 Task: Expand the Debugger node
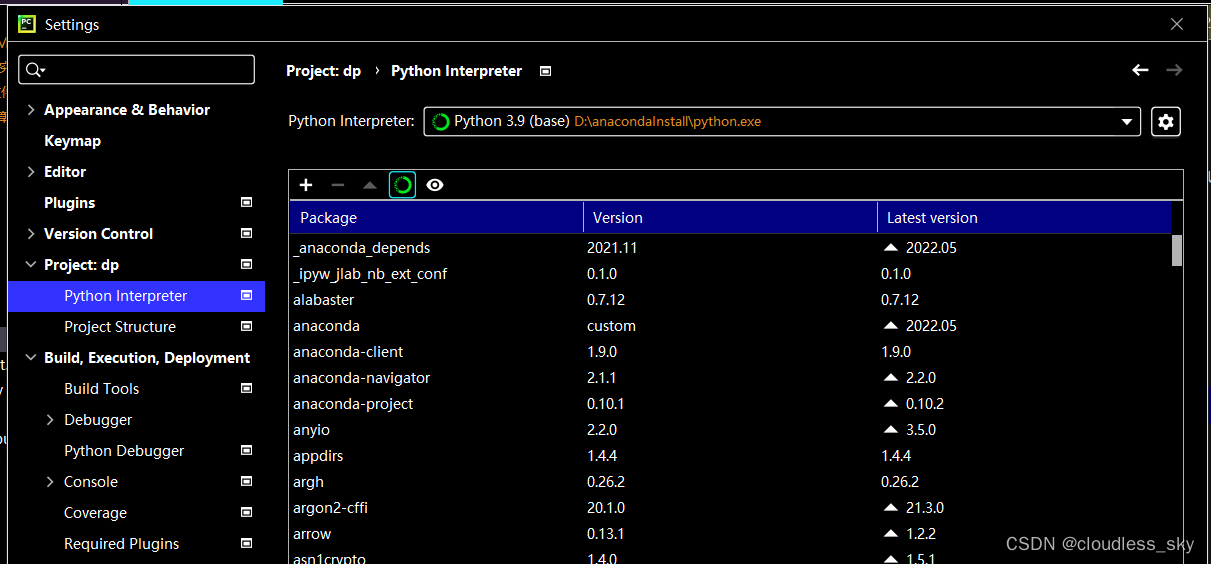[51, 420]
